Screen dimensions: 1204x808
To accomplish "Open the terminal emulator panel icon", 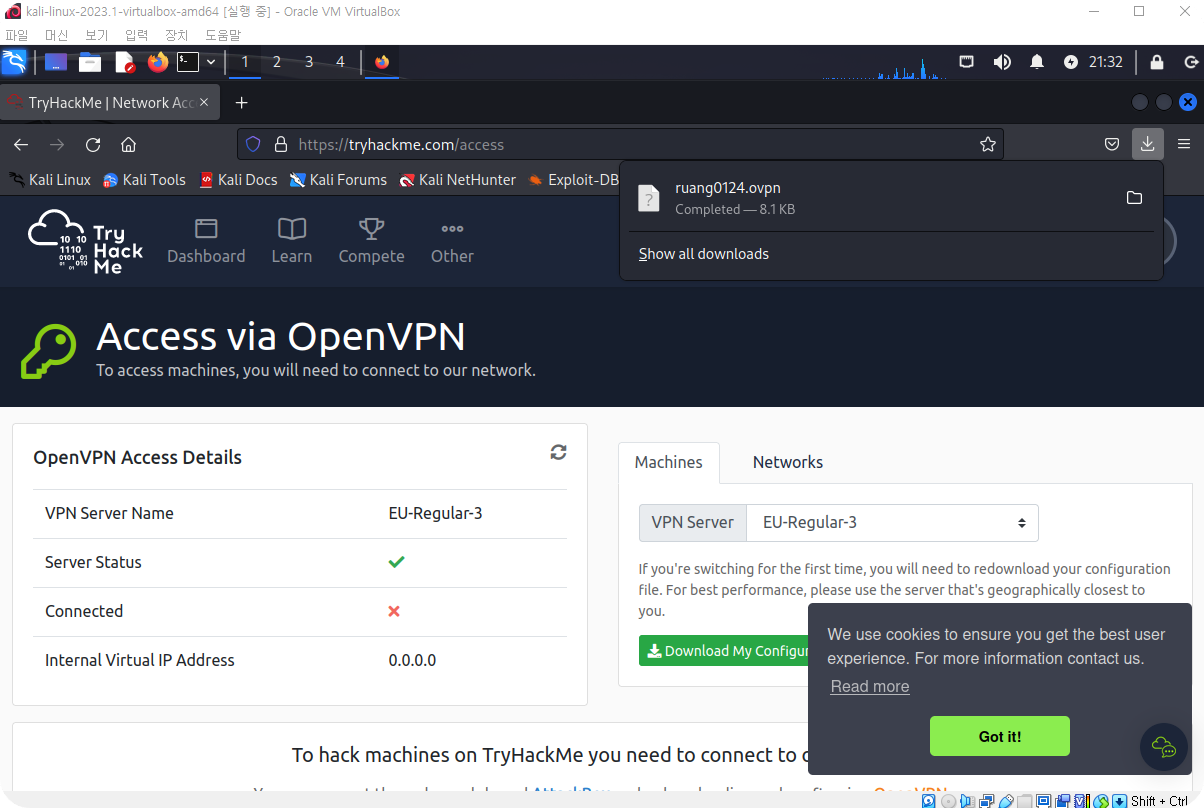I will pos(187,62).
